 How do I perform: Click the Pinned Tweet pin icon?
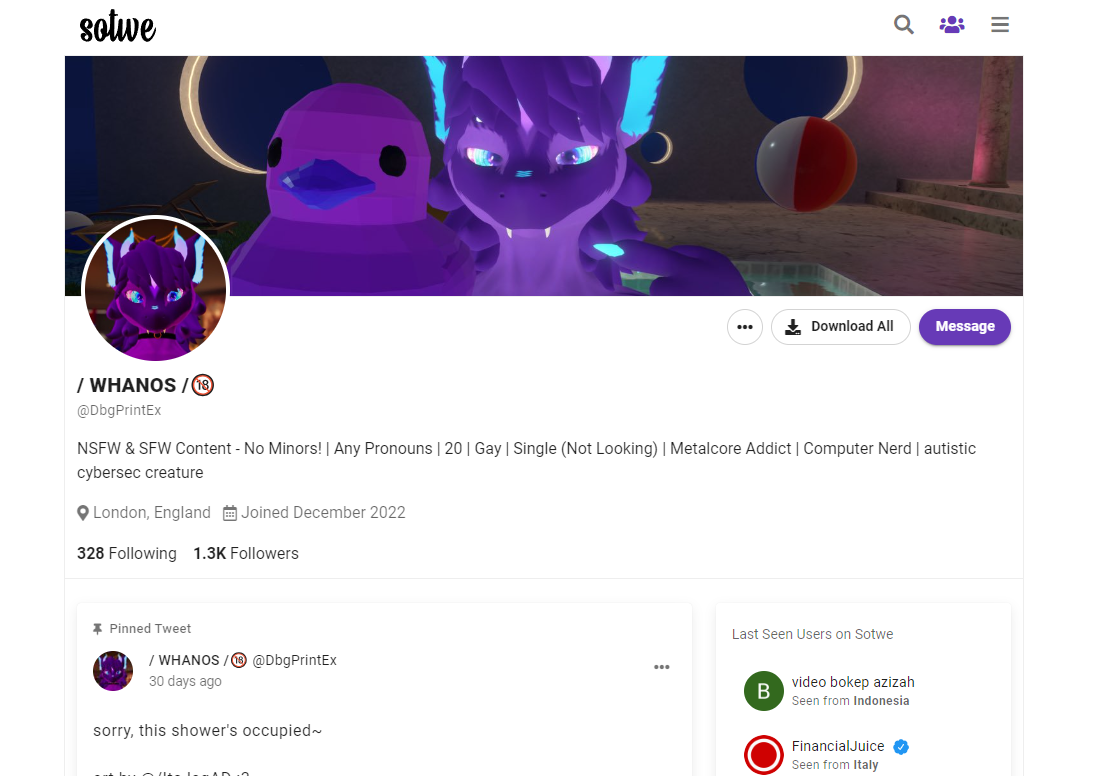click(97, 629)
